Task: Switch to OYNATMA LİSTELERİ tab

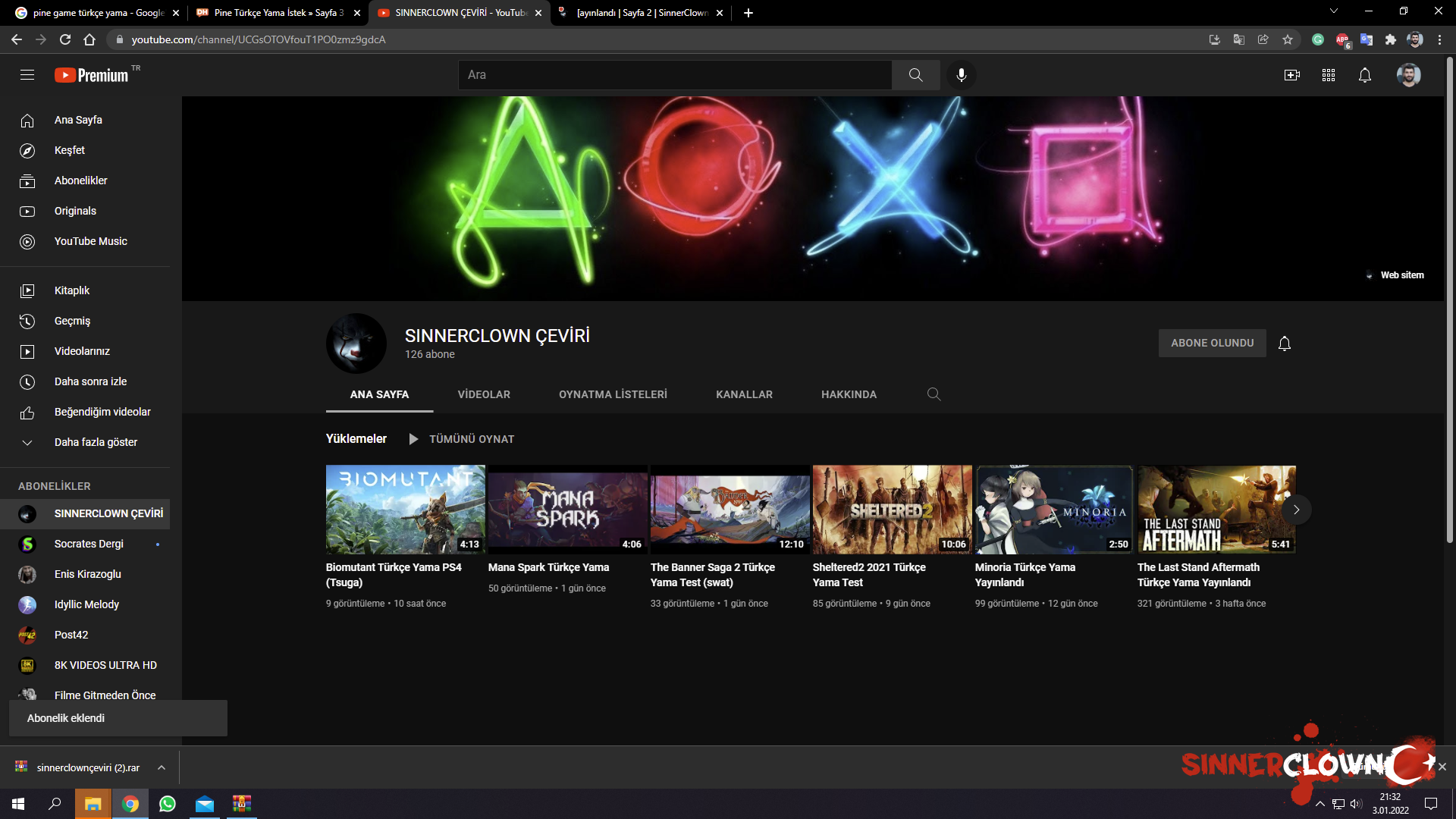Action: tap(613, 394)
